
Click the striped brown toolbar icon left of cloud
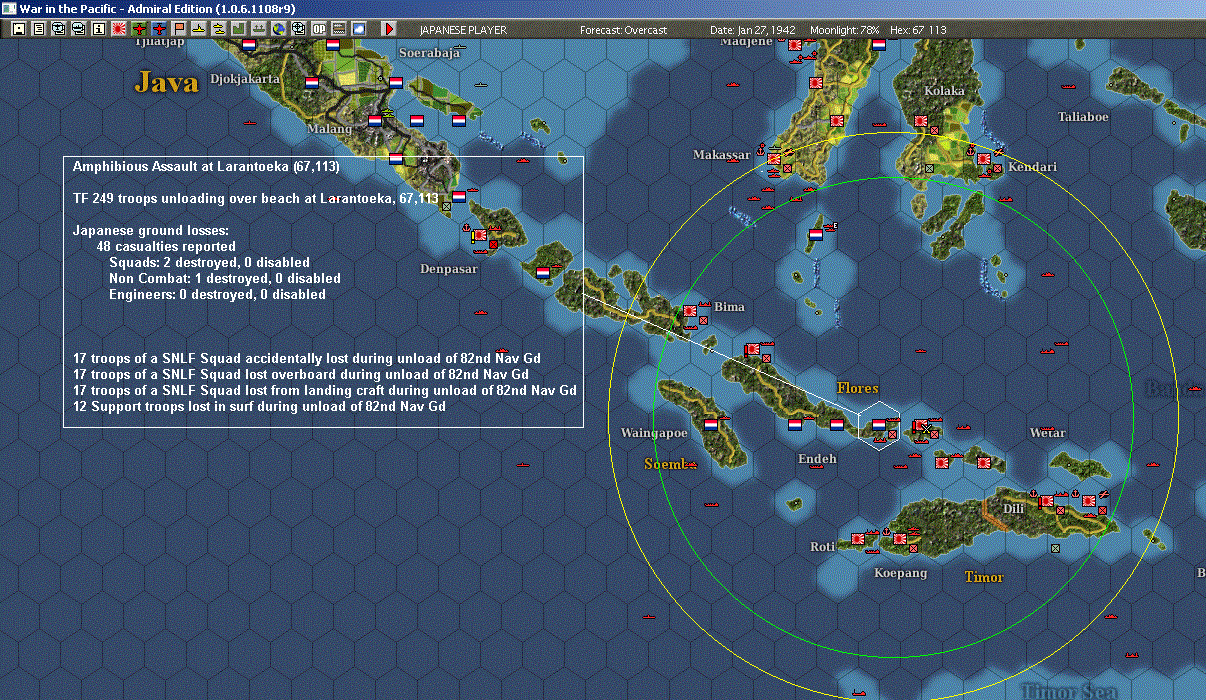(339, 29)
